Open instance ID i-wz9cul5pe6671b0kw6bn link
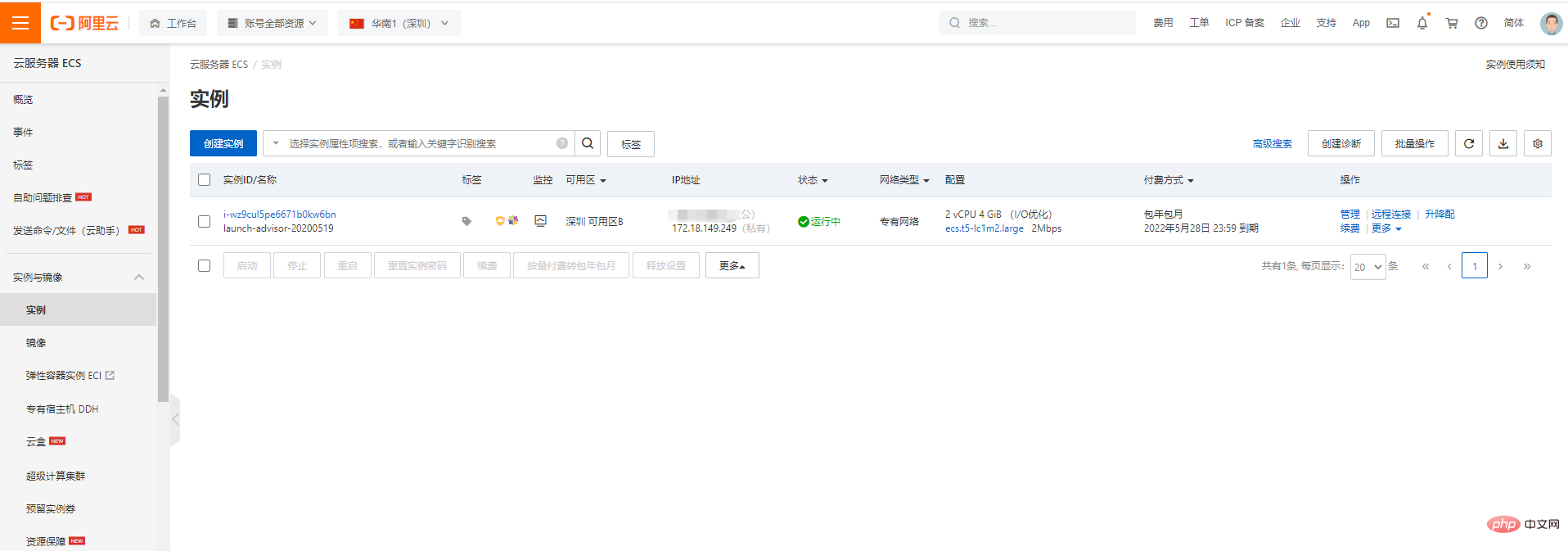1568x551 pixels. coord(280,215)
